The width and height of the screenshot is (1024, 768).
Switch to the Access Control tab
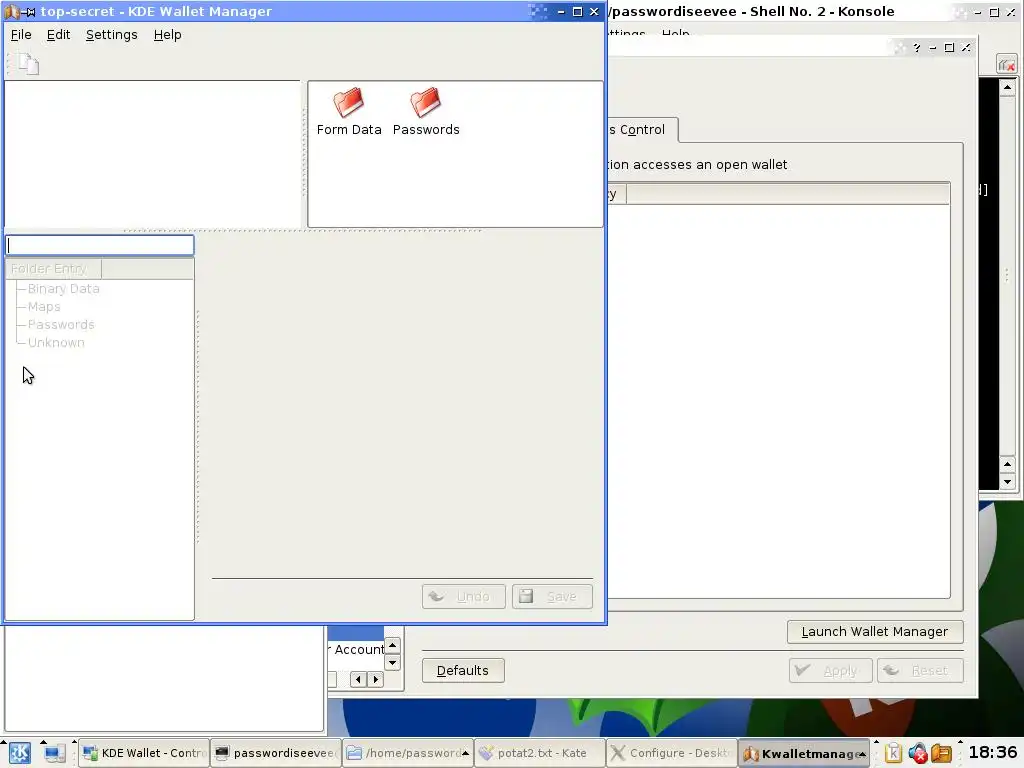pyautogui.click(x=642, y=129)
